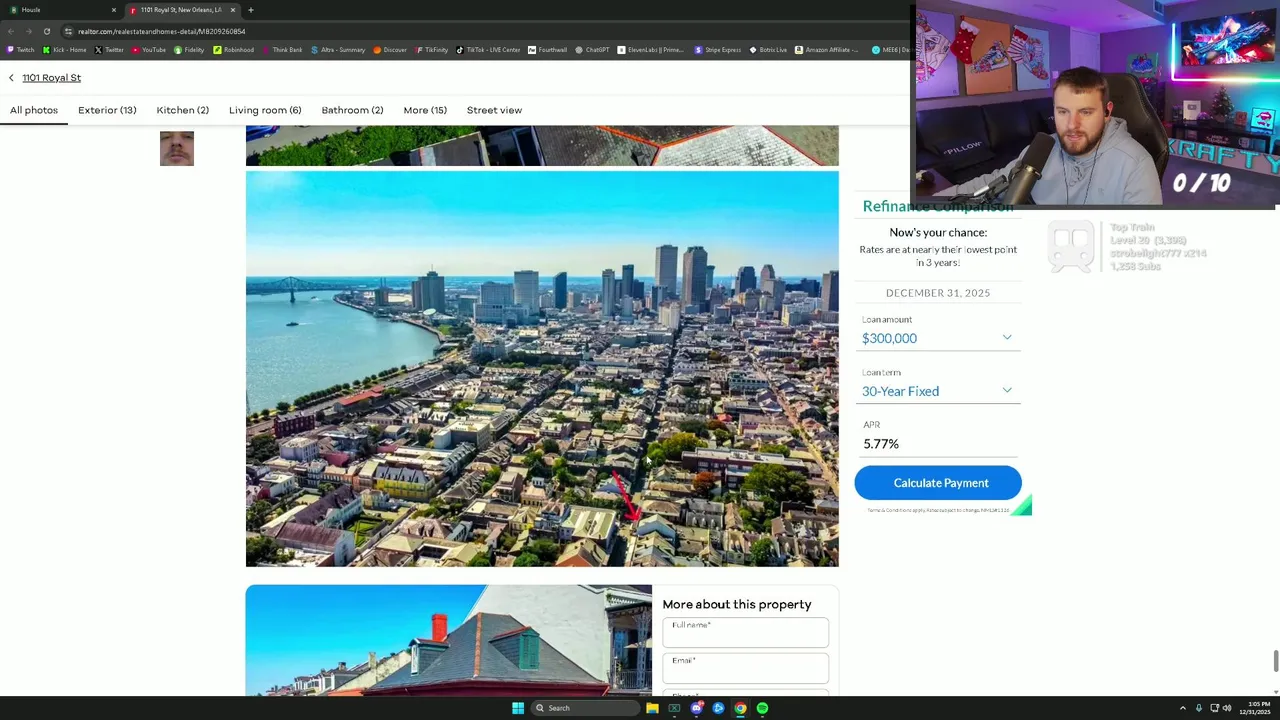
Task: Expand the 30-Year Fixed loan term dropdown
Action: coord(938,391)
